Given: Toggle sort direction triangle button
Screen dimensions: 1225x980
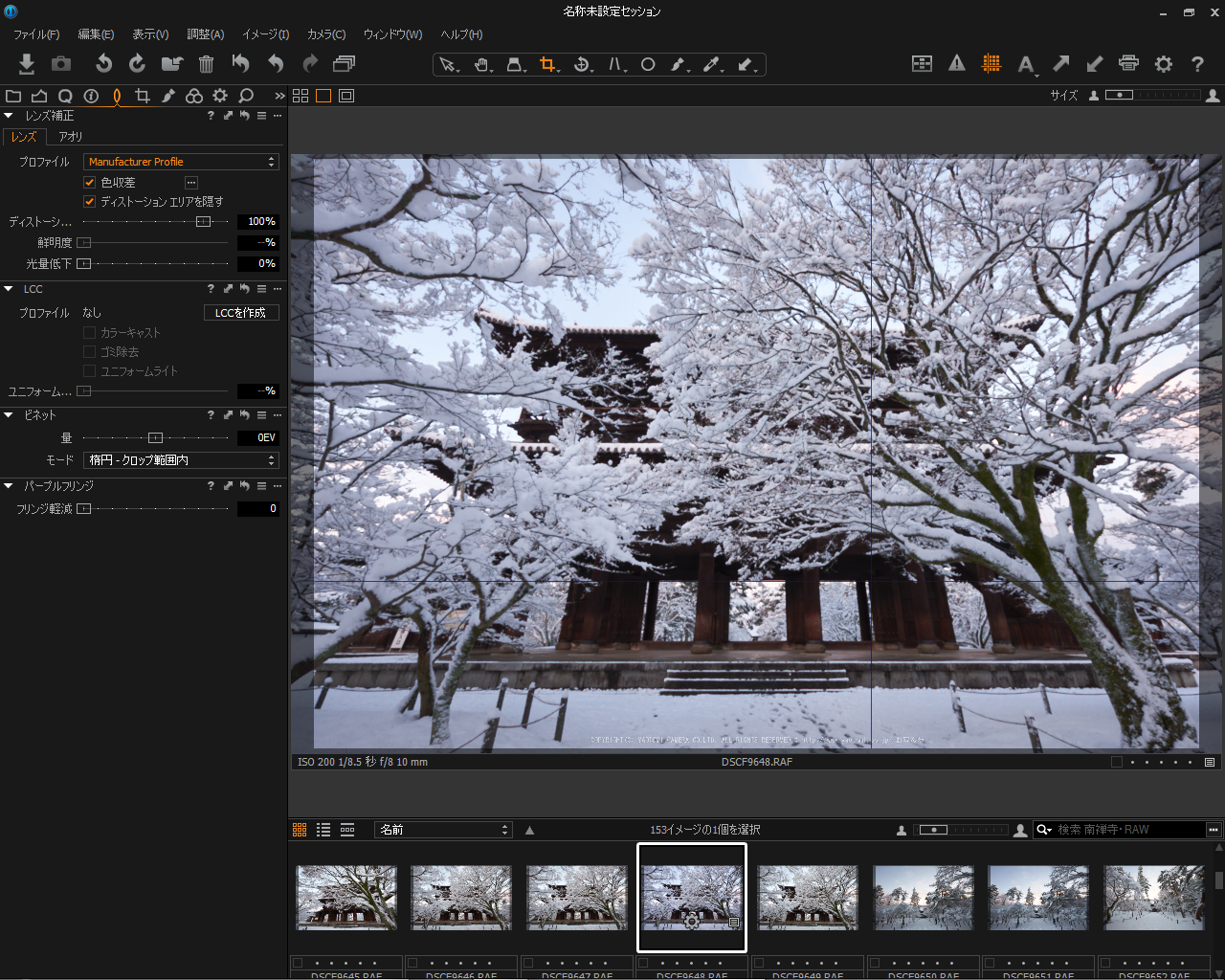Looking at the screenshot, I should 529,830.
